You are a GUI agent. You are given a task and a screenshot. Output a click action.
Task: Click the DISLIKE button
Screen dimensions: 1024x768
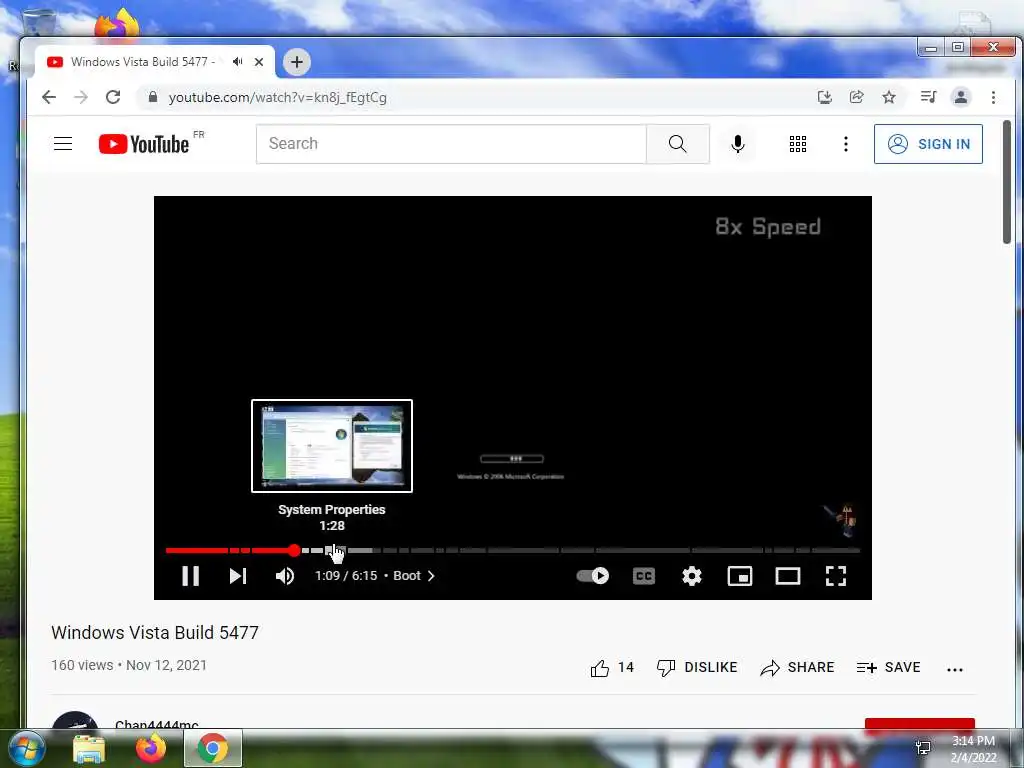pos(697,667)
